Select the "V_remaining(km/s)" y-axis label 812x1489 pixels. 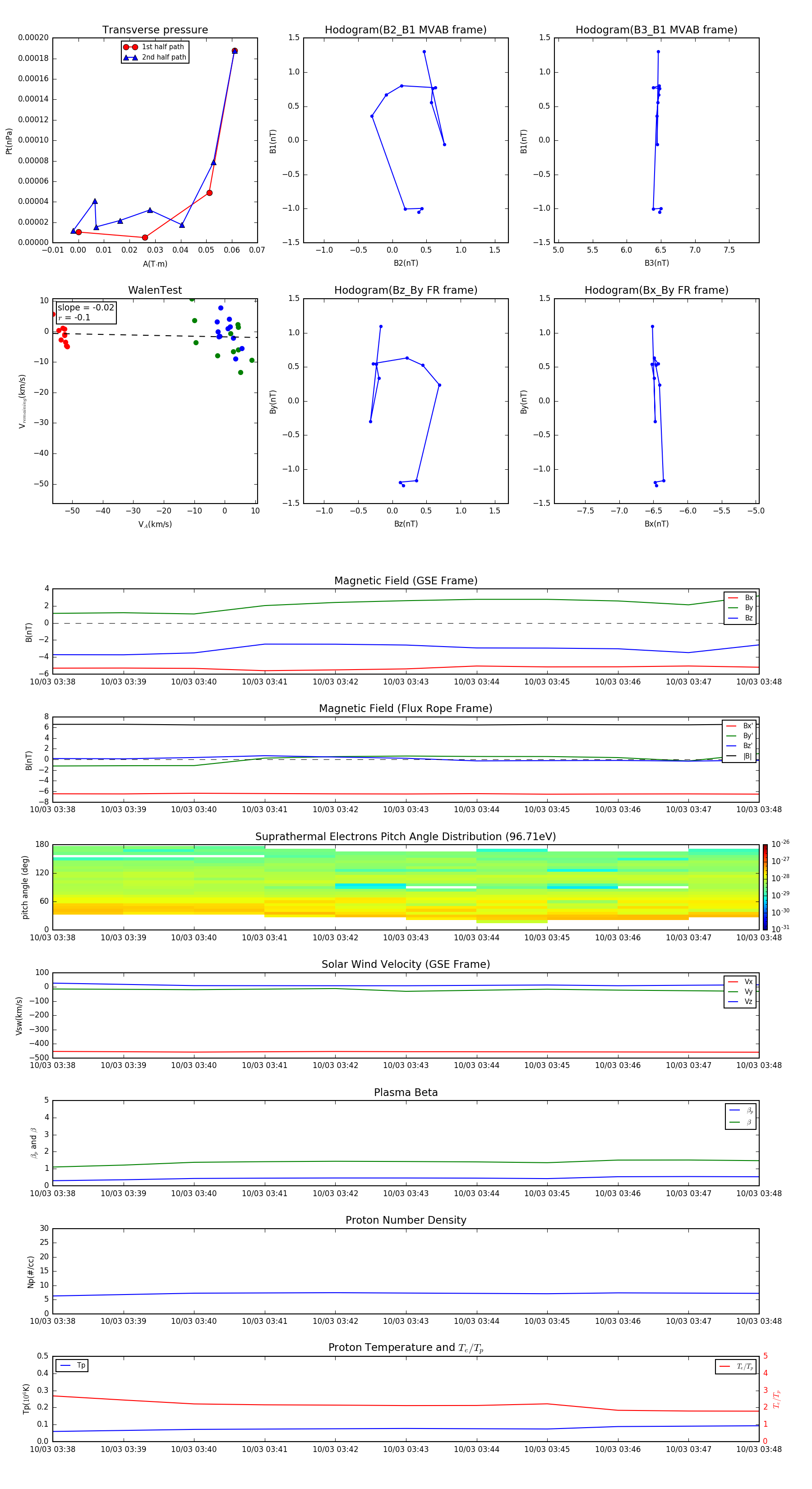[23, 401]
